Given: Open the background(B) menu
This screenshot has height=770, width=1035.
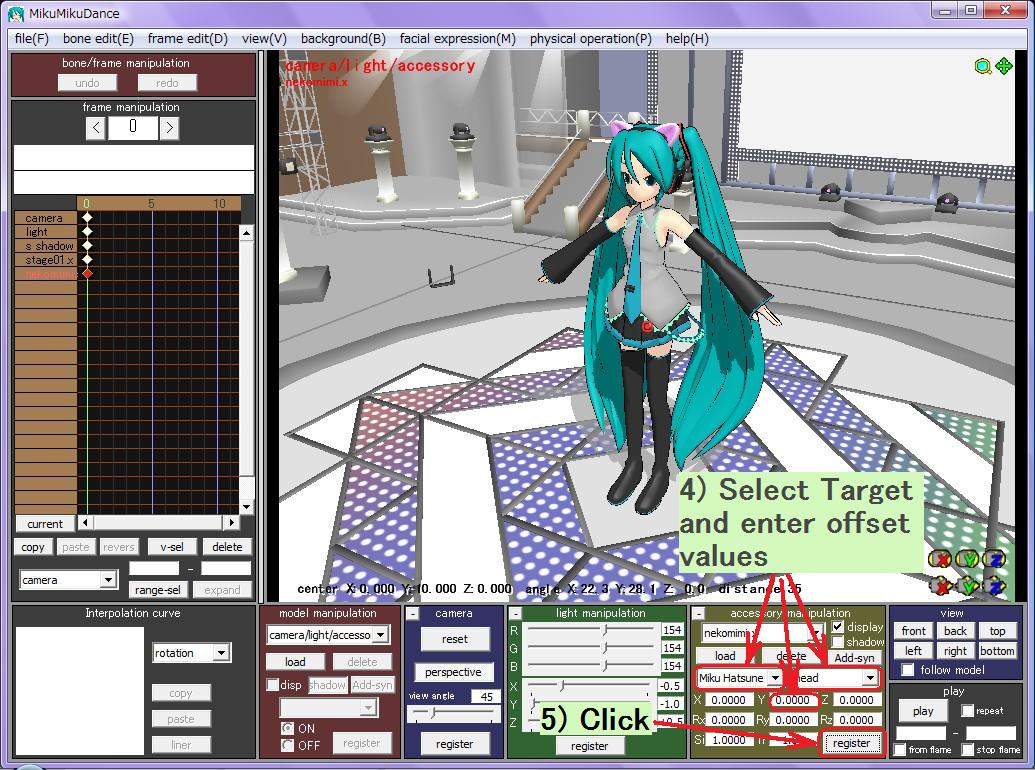Looking at the screenshot, I should [343, 38].
